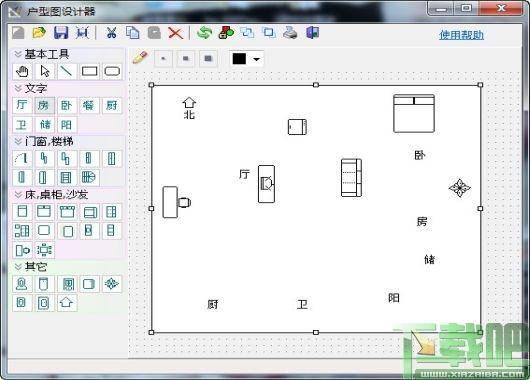Insert the 厨 kitchen text label
530x380 pixels.
(112, 105)
